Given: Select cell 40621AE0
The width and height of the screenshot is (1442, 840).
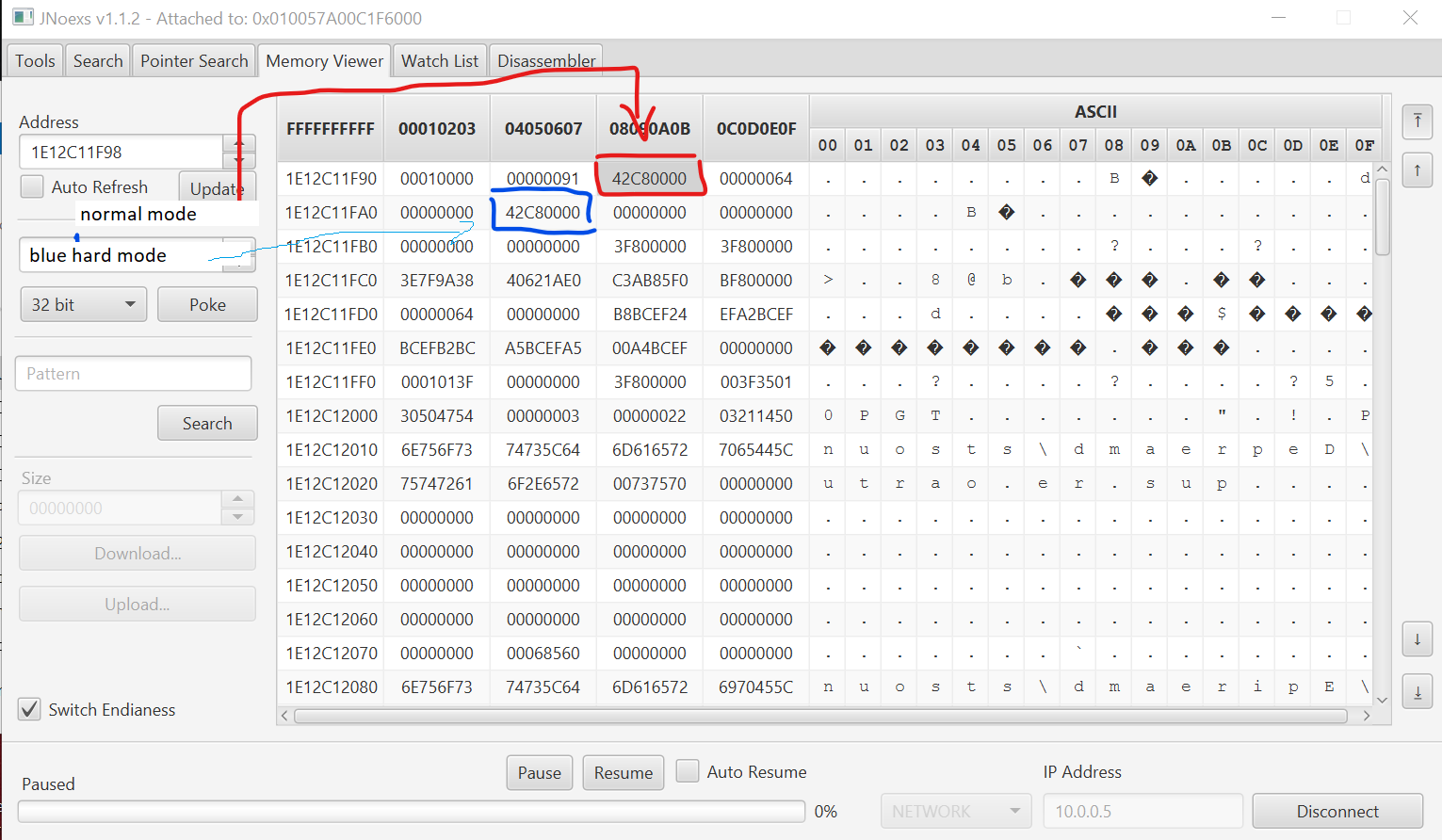Looking at the screenshot, I should tap(543, 280).
